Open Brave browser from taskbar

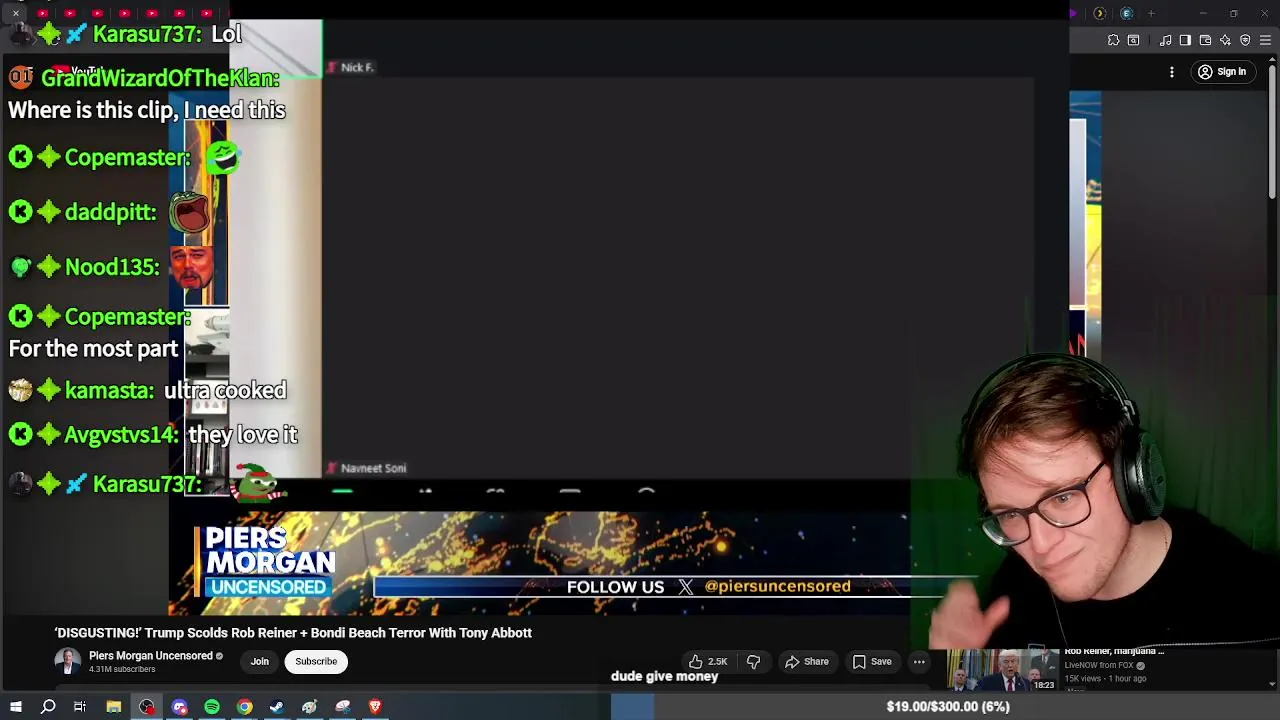pos(375,707)
